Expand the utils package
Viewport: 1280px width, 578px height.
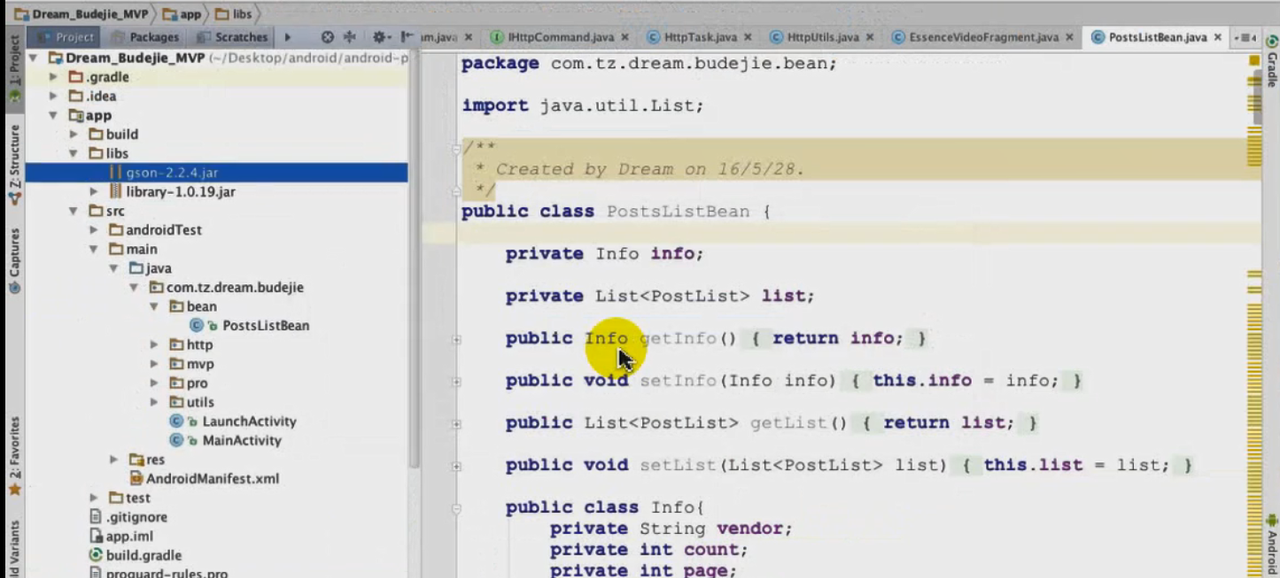(x=154, y=402)
